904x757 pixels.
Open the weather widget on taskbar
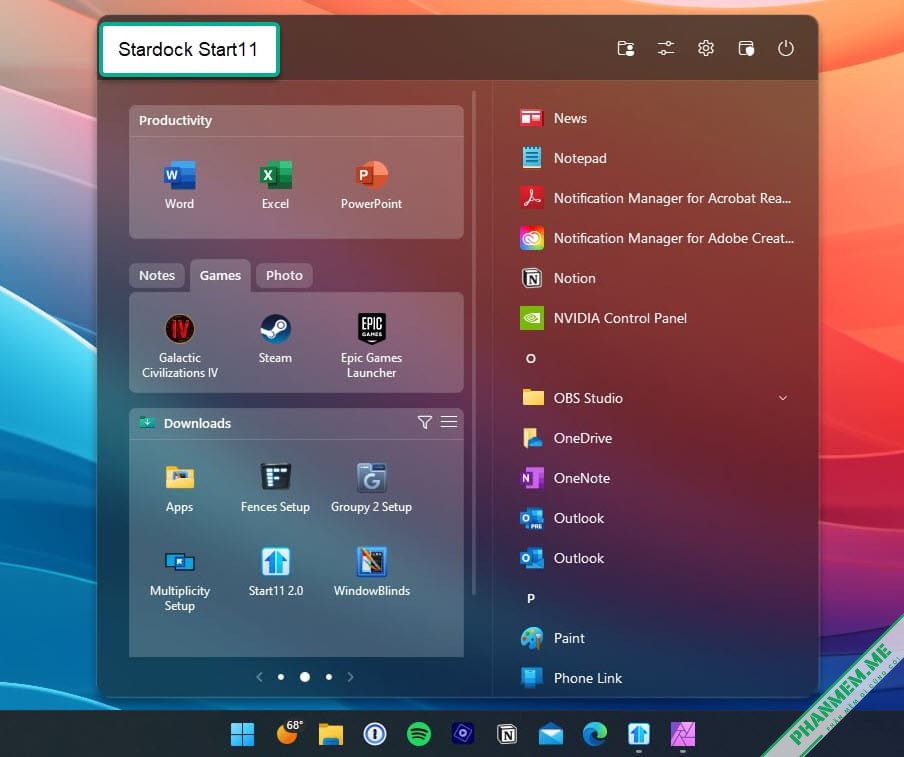[x=289, y=732]
